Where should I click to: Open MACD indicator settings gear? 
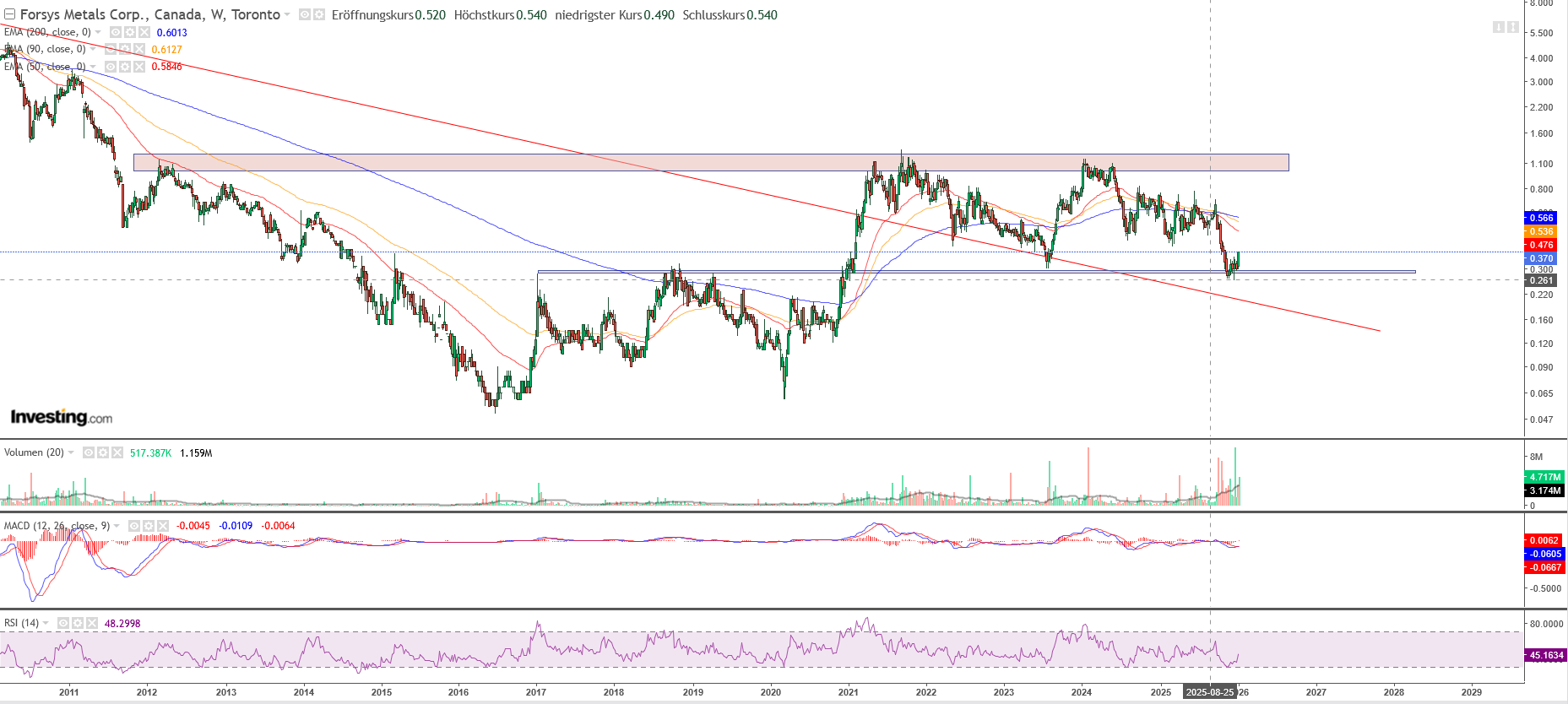point(148,526)
